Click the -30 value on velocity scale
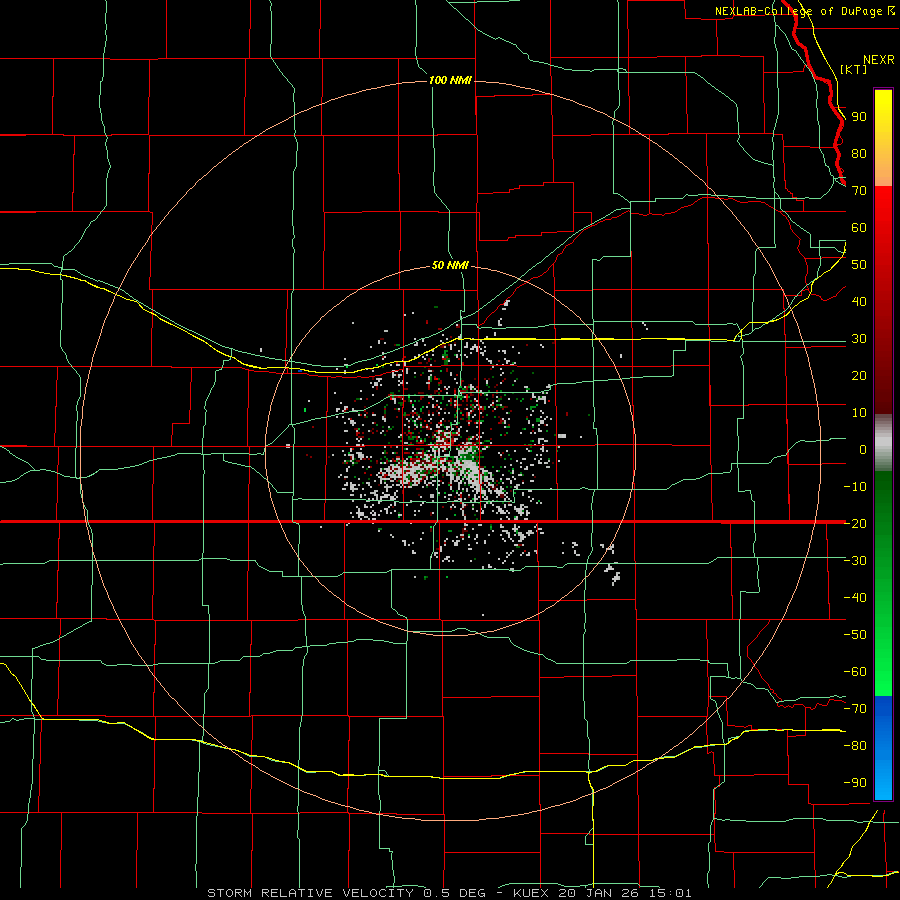This screenshot has height=900, width=900. (x=855, y=561)
